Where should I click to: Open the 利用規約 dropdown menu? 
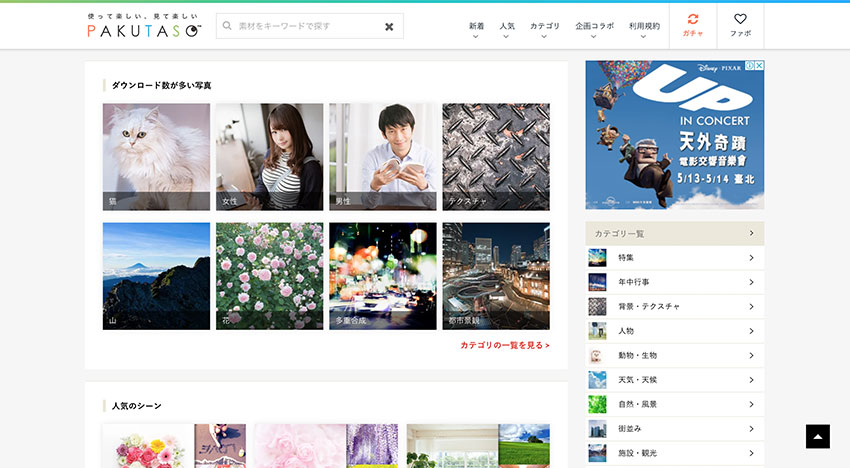644,30
